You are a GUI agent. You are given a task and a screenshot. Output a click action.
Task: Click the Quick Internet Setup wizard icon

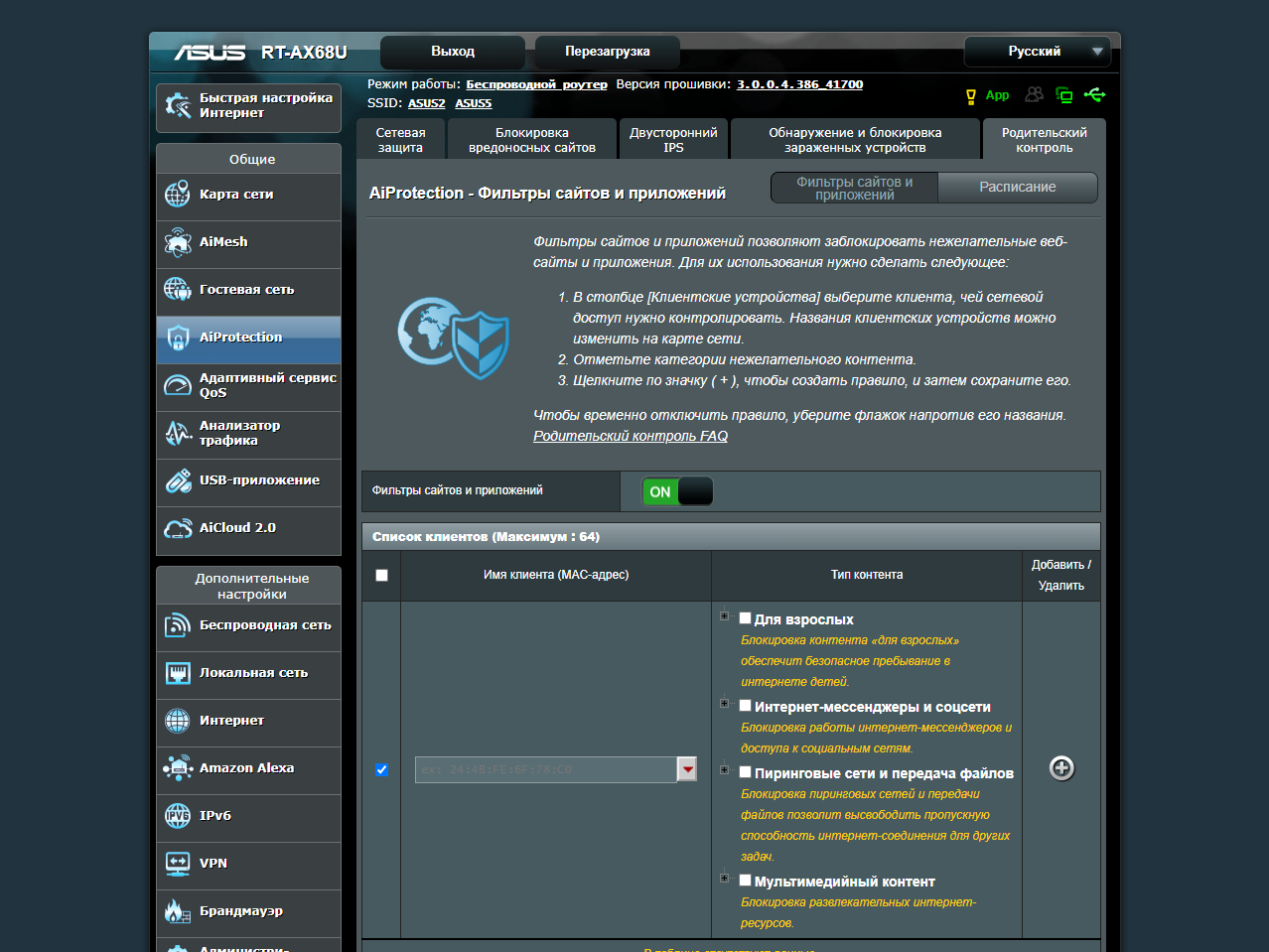point(178,105)
